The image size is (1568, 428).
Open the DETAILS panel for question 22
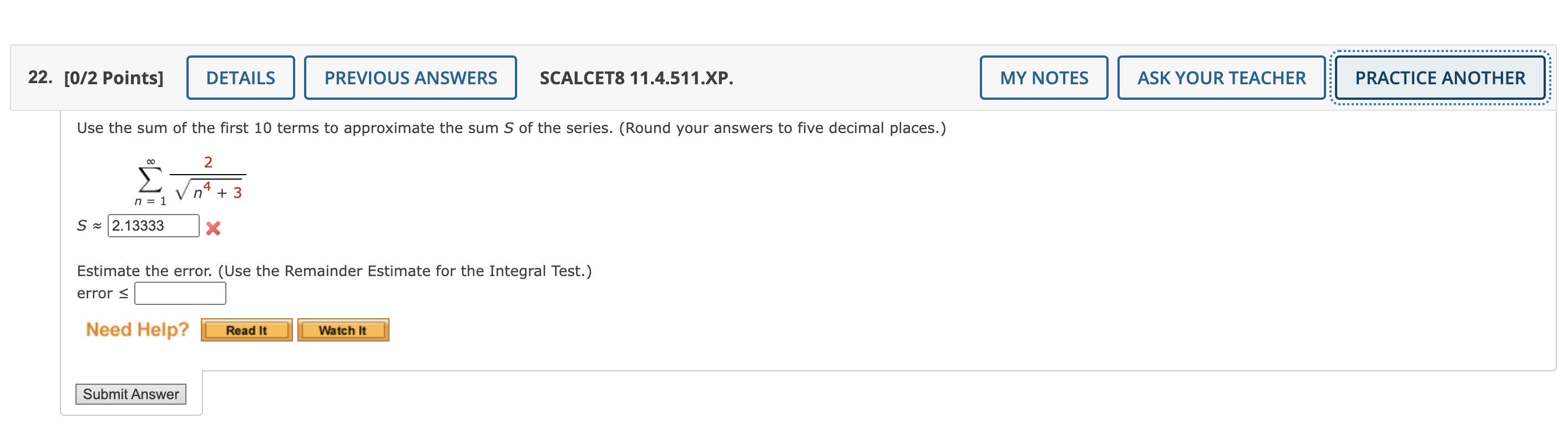tap(240, 77)
